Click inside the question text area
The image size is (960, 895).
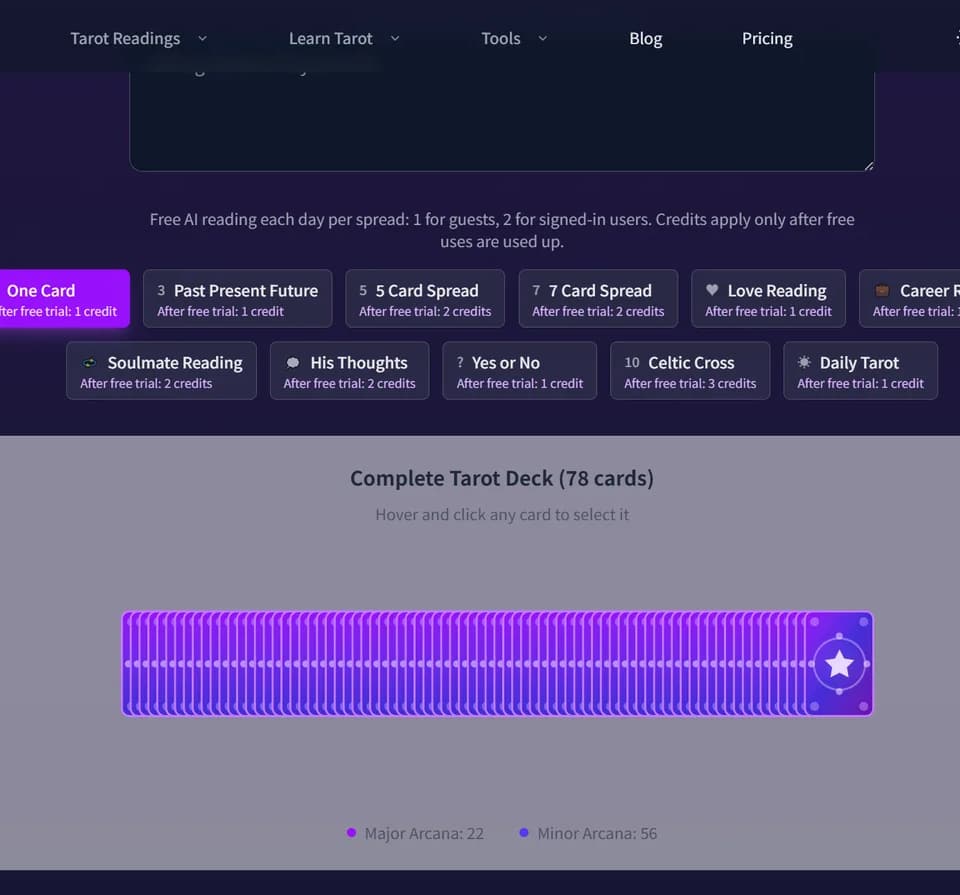(501, 119)
